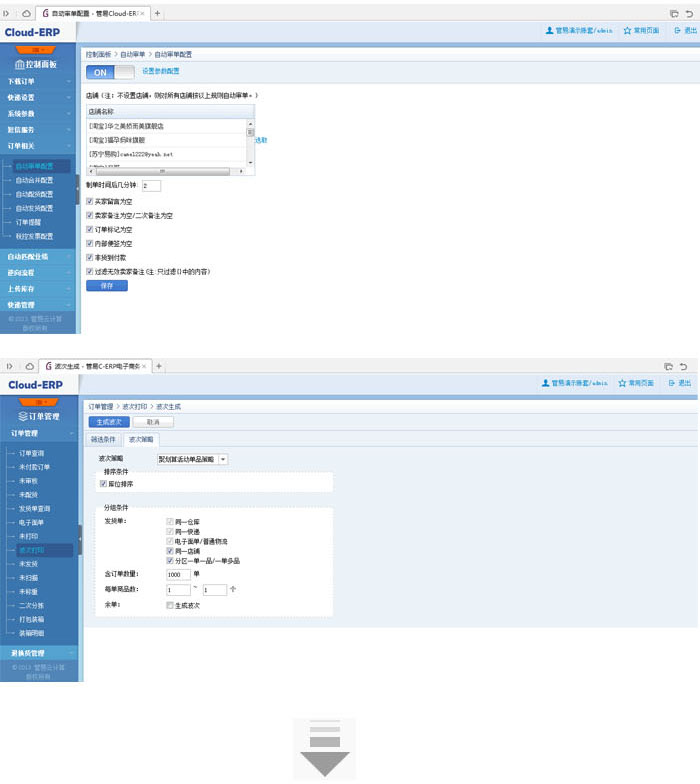Check the 余单 生成波次 checkbox
Image resolution: width=700 pixels, height=784 pixels.
(x=170, y=605)
